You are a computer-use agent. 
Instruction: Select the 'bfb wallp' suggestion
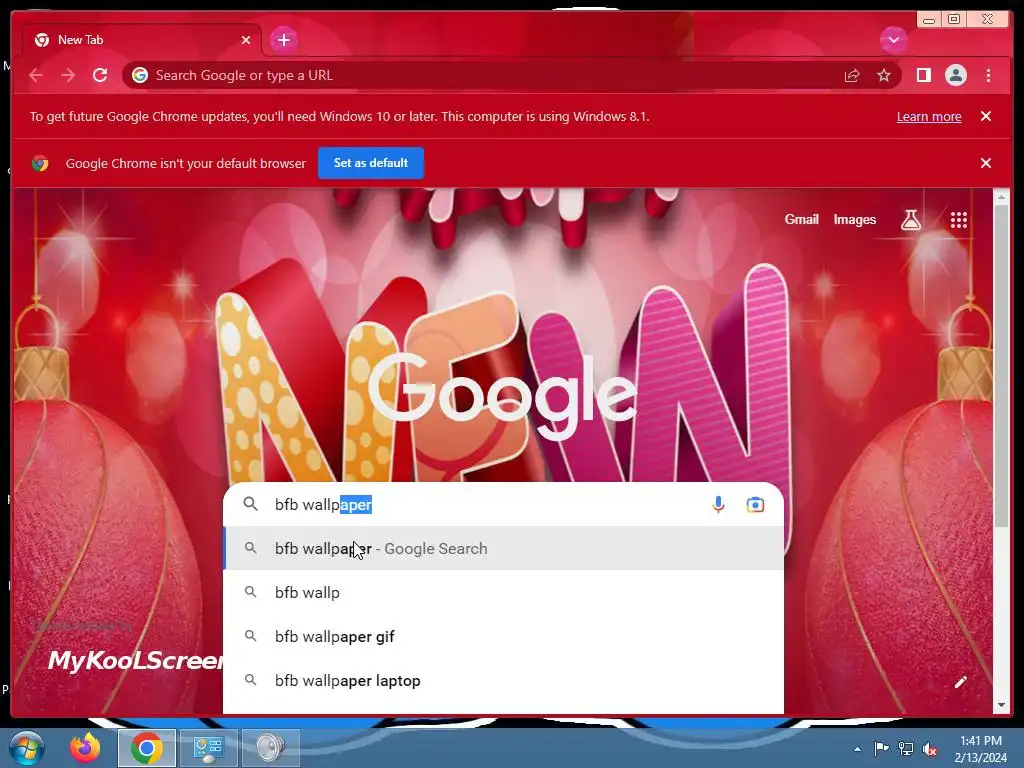tap(504, 592)
